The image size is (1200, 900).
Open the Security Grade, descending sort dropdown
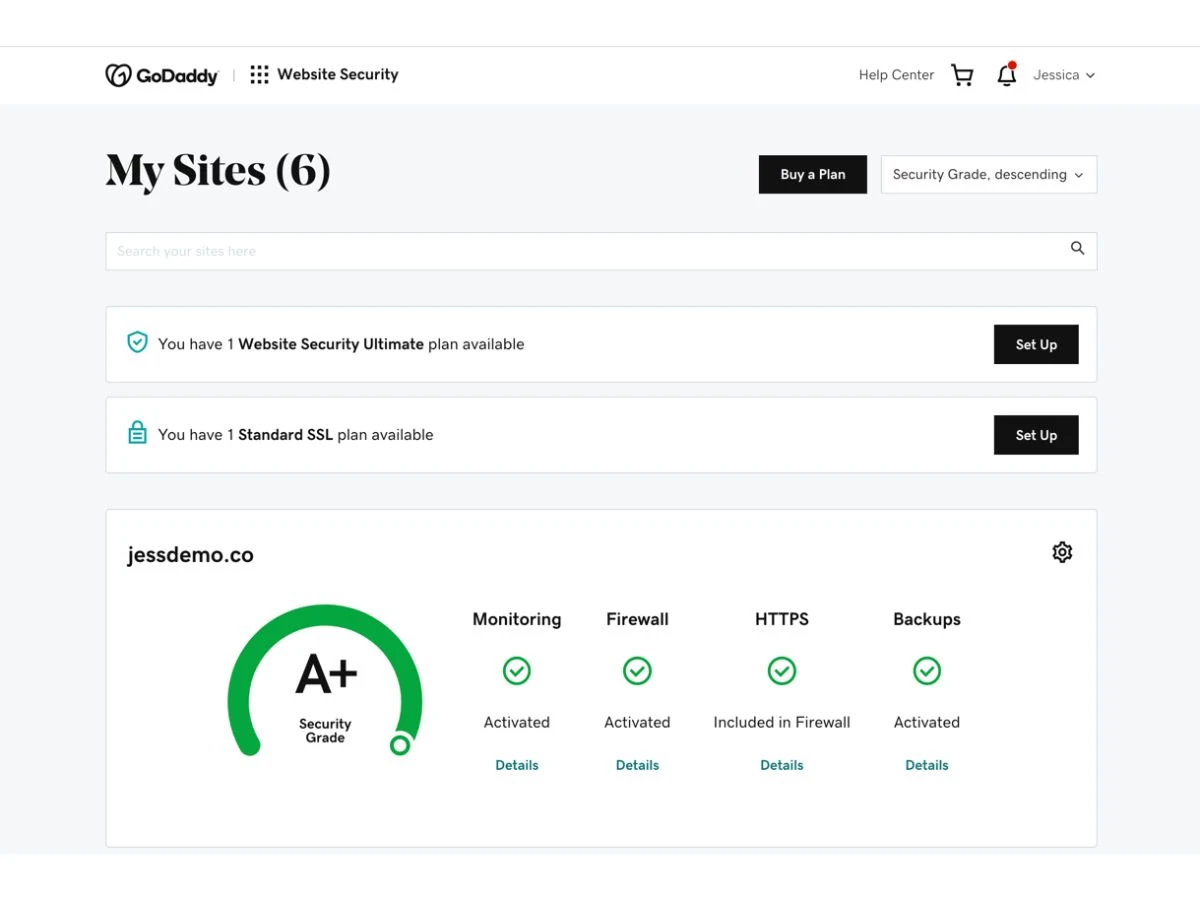point(989,174)
